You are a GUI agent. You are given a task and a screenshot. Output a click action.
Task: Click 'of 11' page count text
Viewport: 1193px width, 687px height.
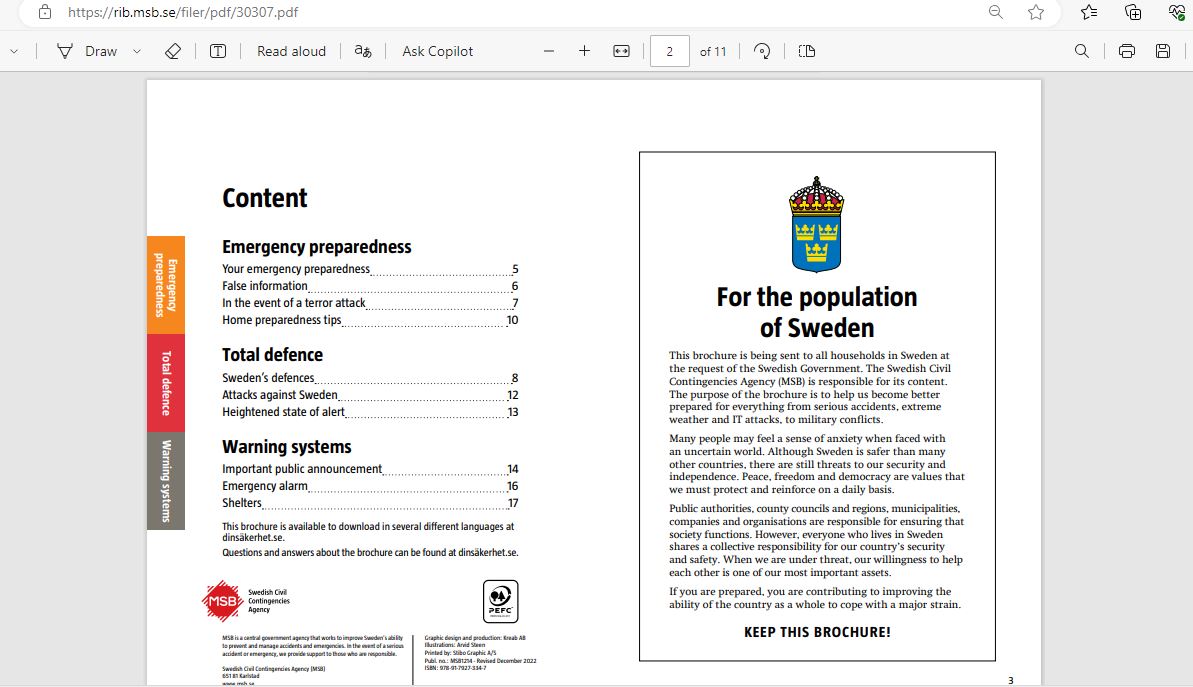click(713, 52)
